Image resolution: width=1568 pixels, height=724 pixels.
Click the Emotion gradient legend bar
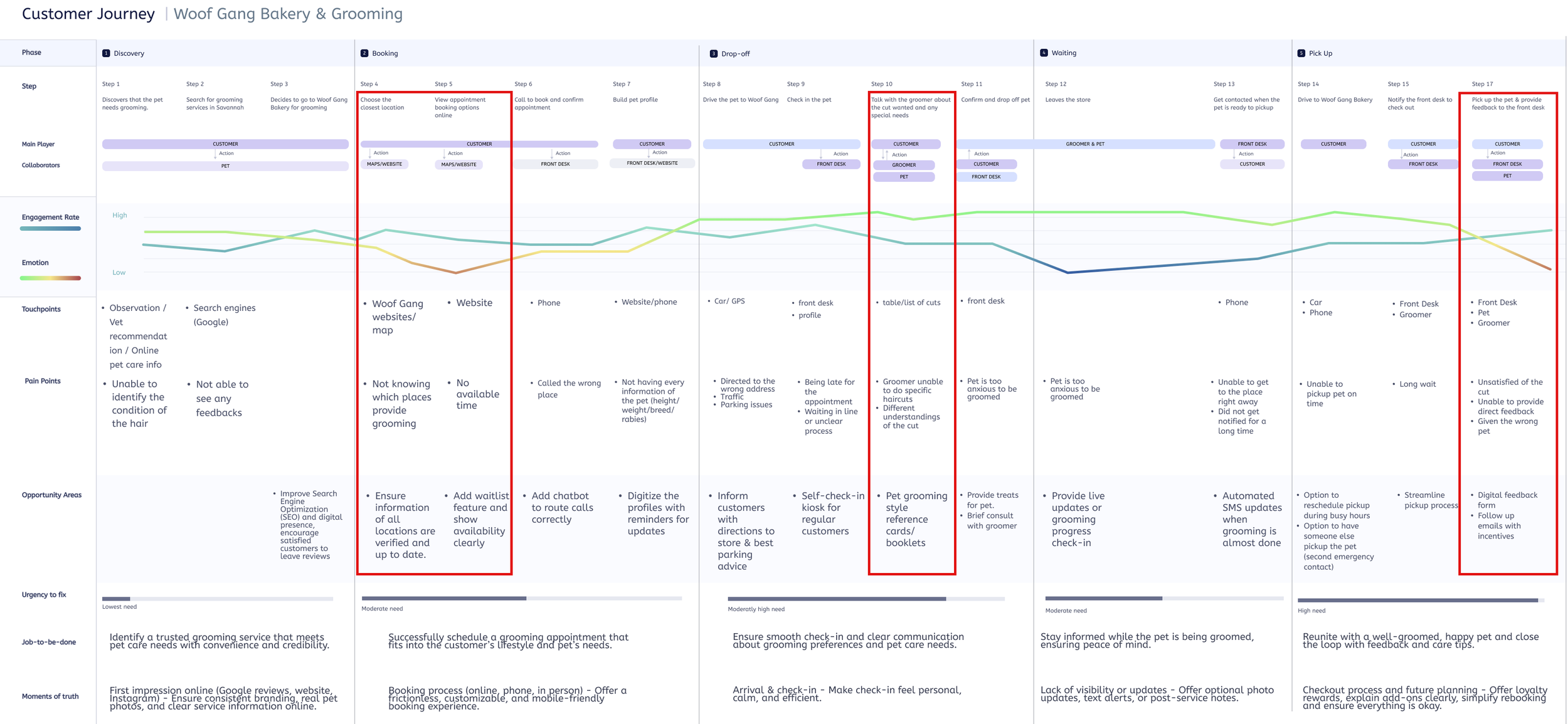(50, 278)
